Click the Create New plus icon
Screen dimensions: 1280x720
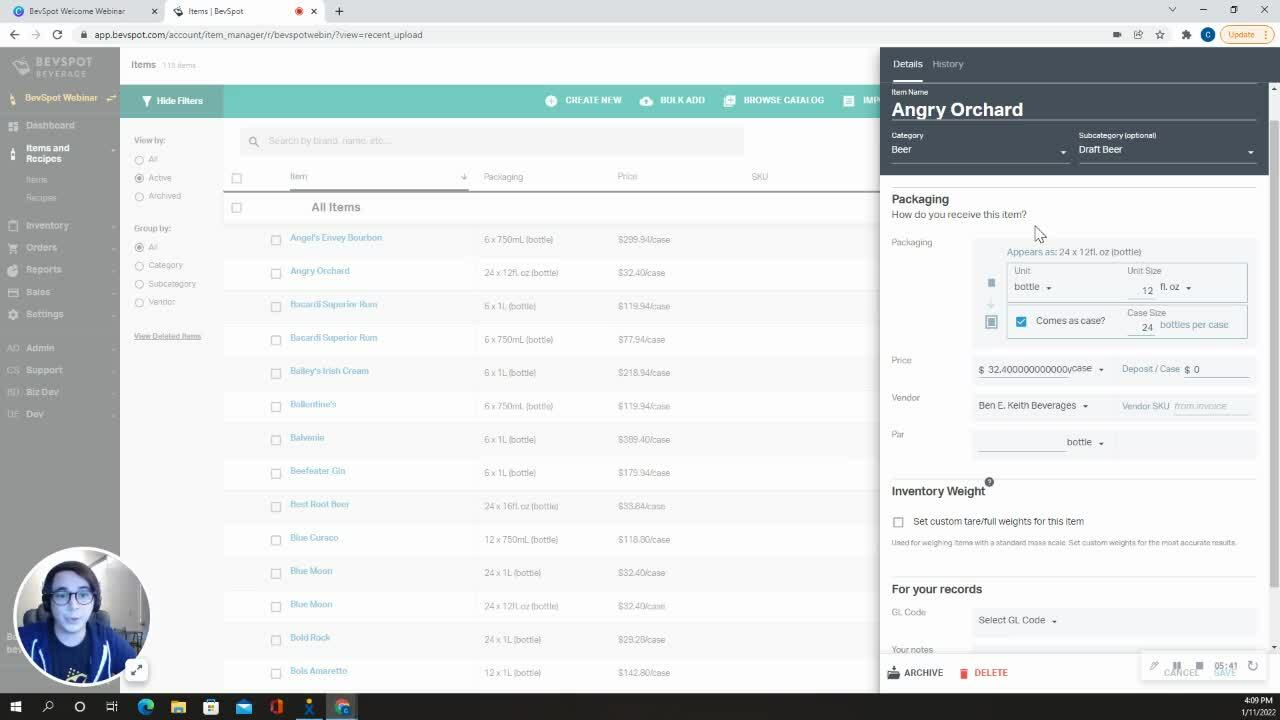click(x=551, y=101)
